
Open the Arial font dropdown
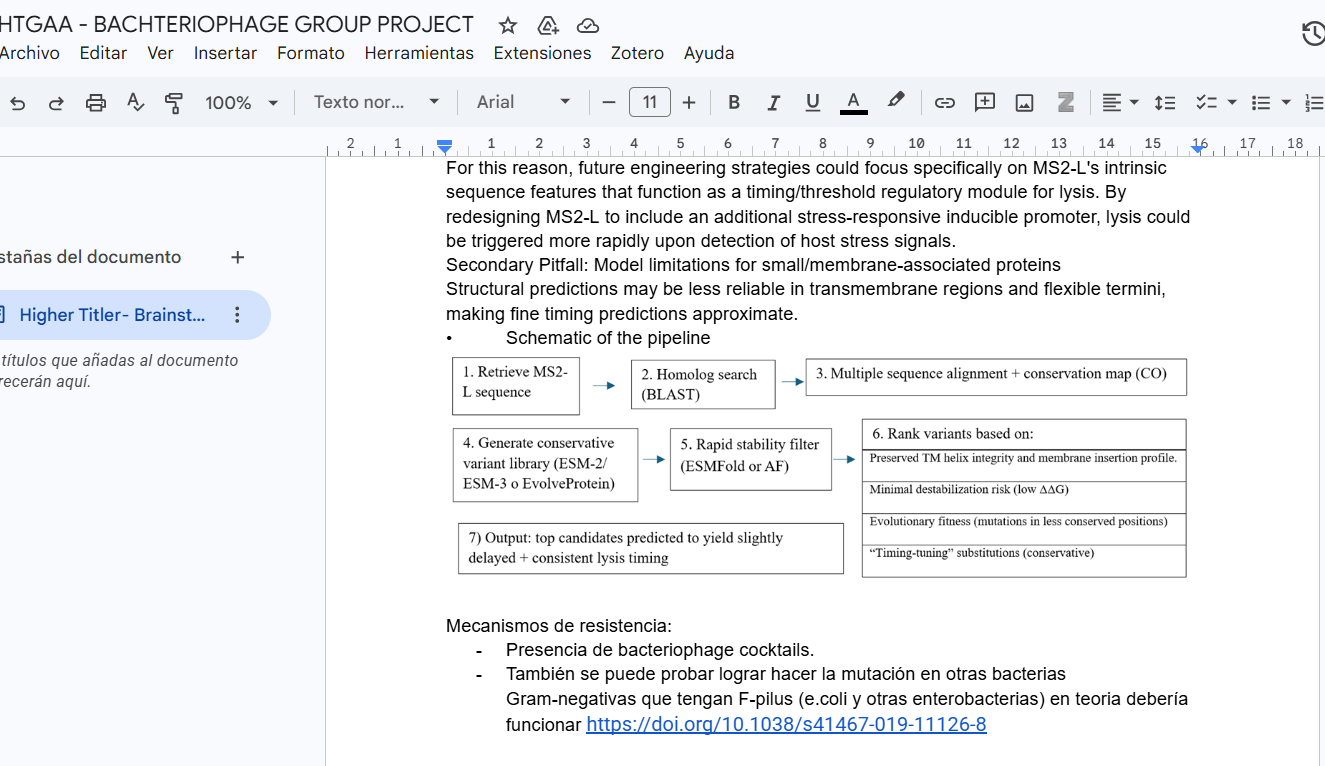point(523,102)
